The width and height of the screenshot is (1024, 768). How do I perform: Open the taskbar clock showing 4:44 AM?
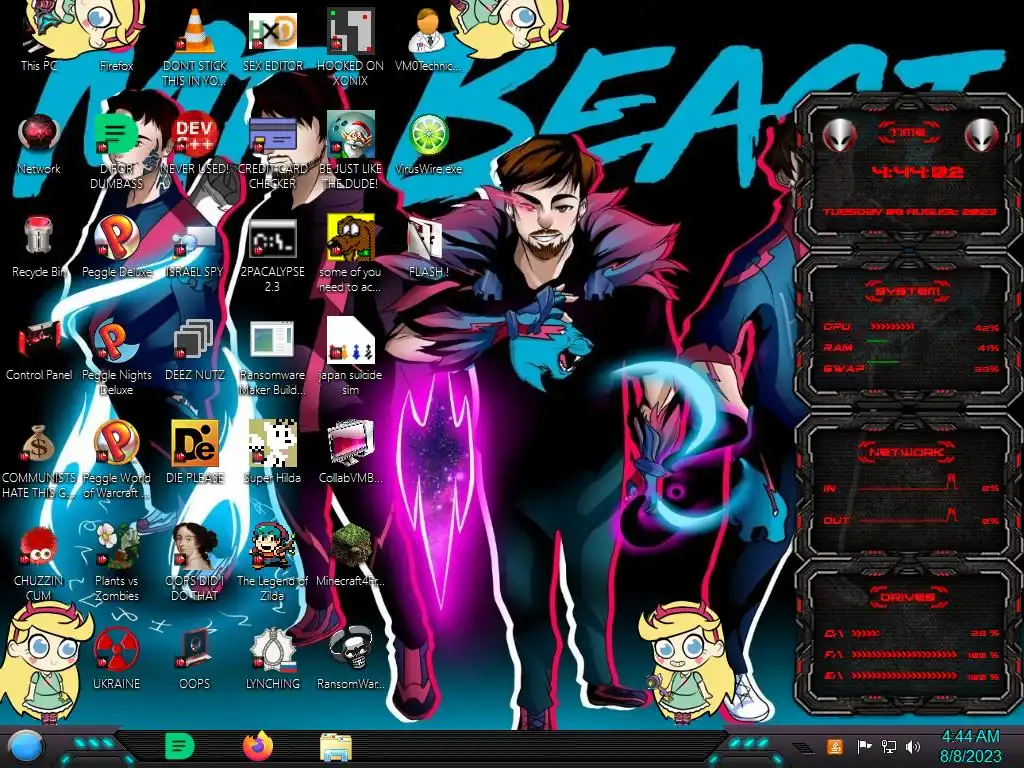pos(970,737)
